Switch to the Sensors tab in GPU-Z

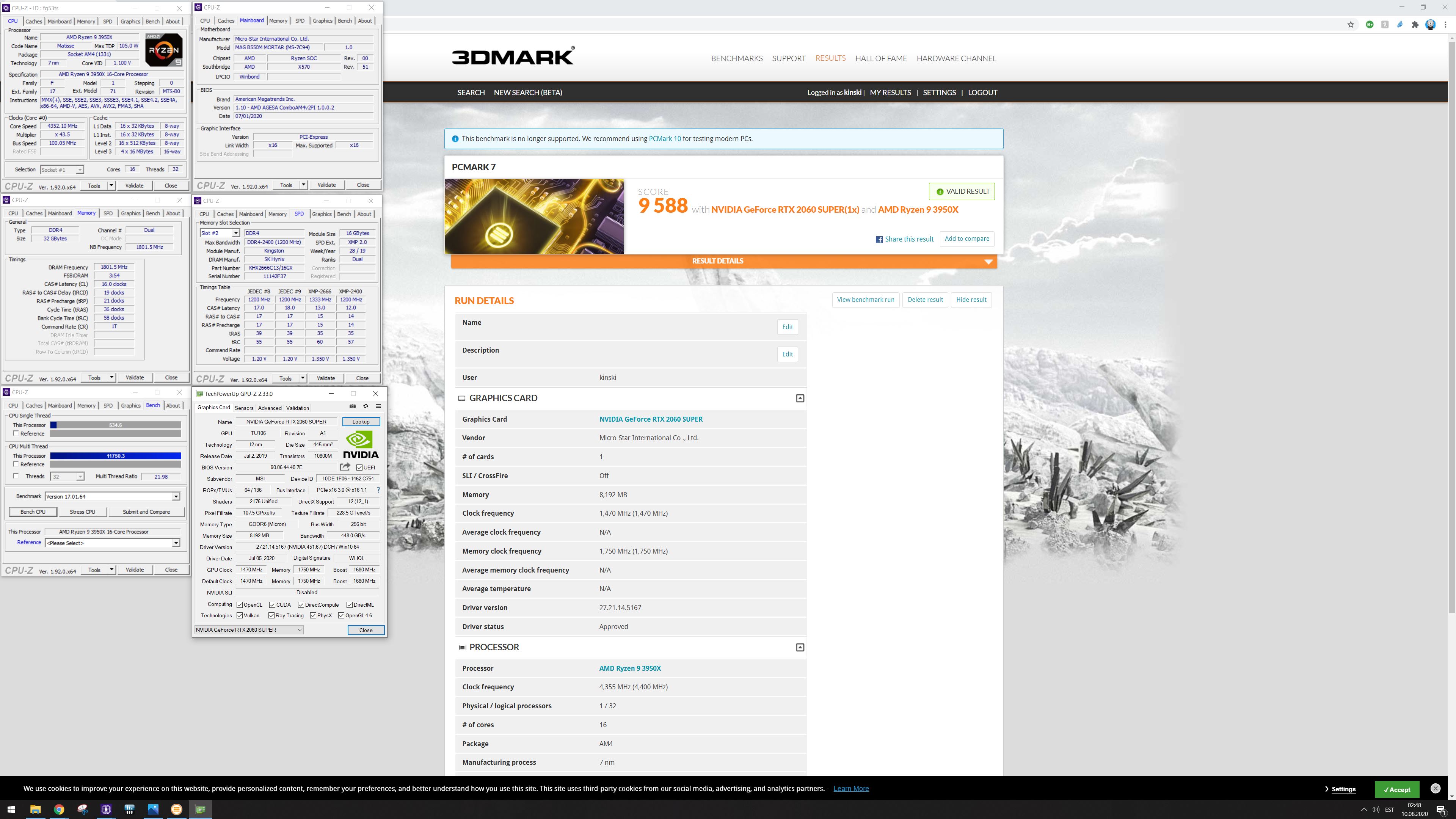244,408
